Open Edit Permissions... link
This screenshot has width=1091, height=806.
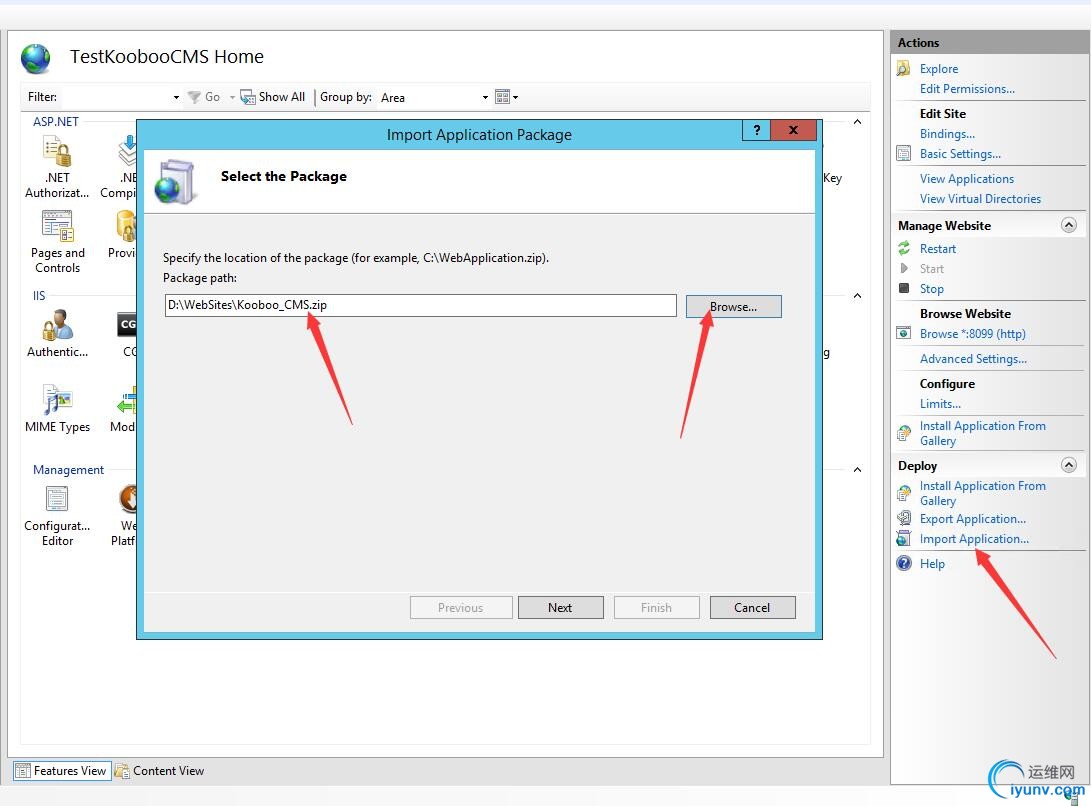tap(967, 88)
